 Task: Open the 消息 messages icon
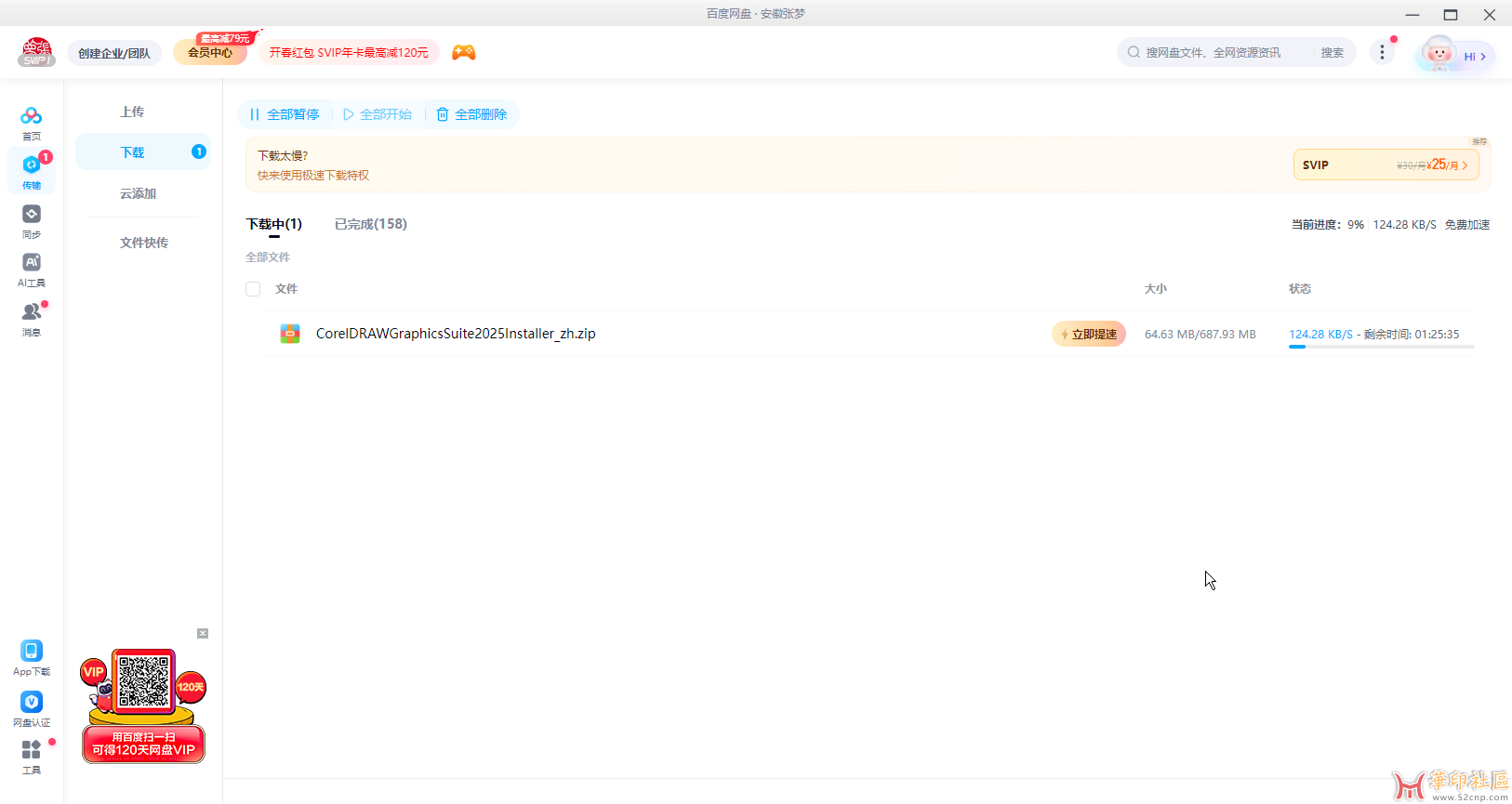[32, 311]
